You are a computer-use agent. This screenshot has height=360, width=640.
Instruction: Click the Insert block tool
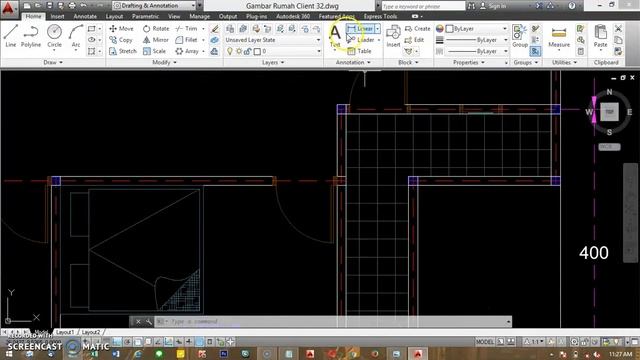click(x=393, y=36)
